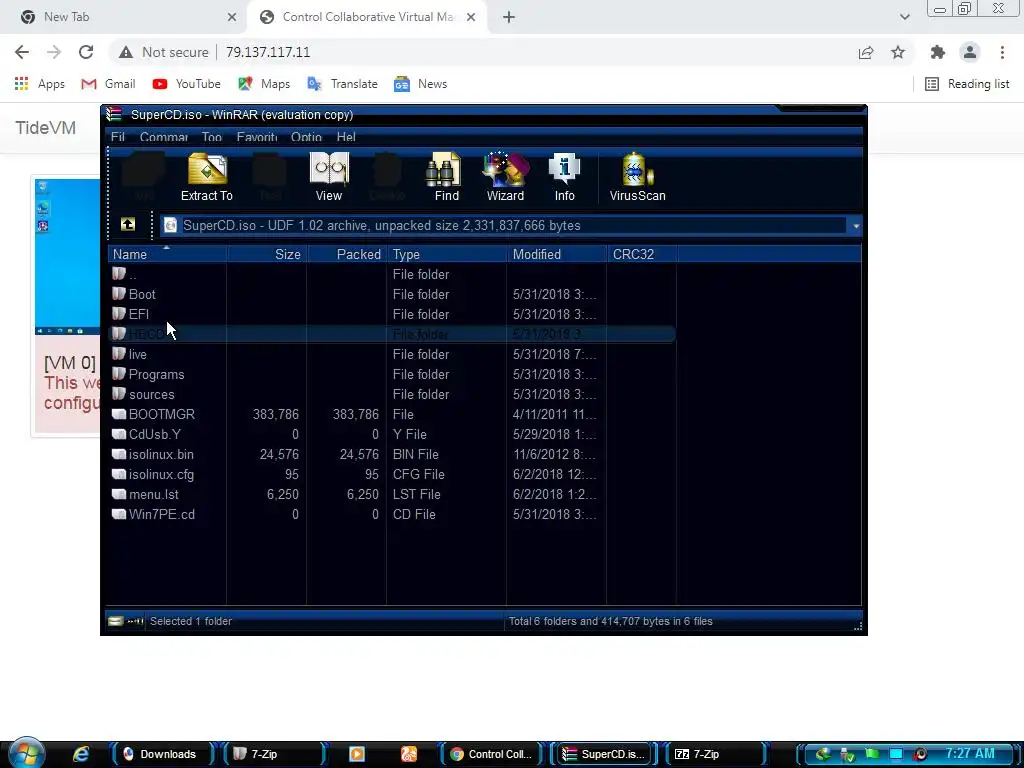The image size is (1024, 768).
Task: Select the parent '..' folder row
Action: tap(392, 274)
